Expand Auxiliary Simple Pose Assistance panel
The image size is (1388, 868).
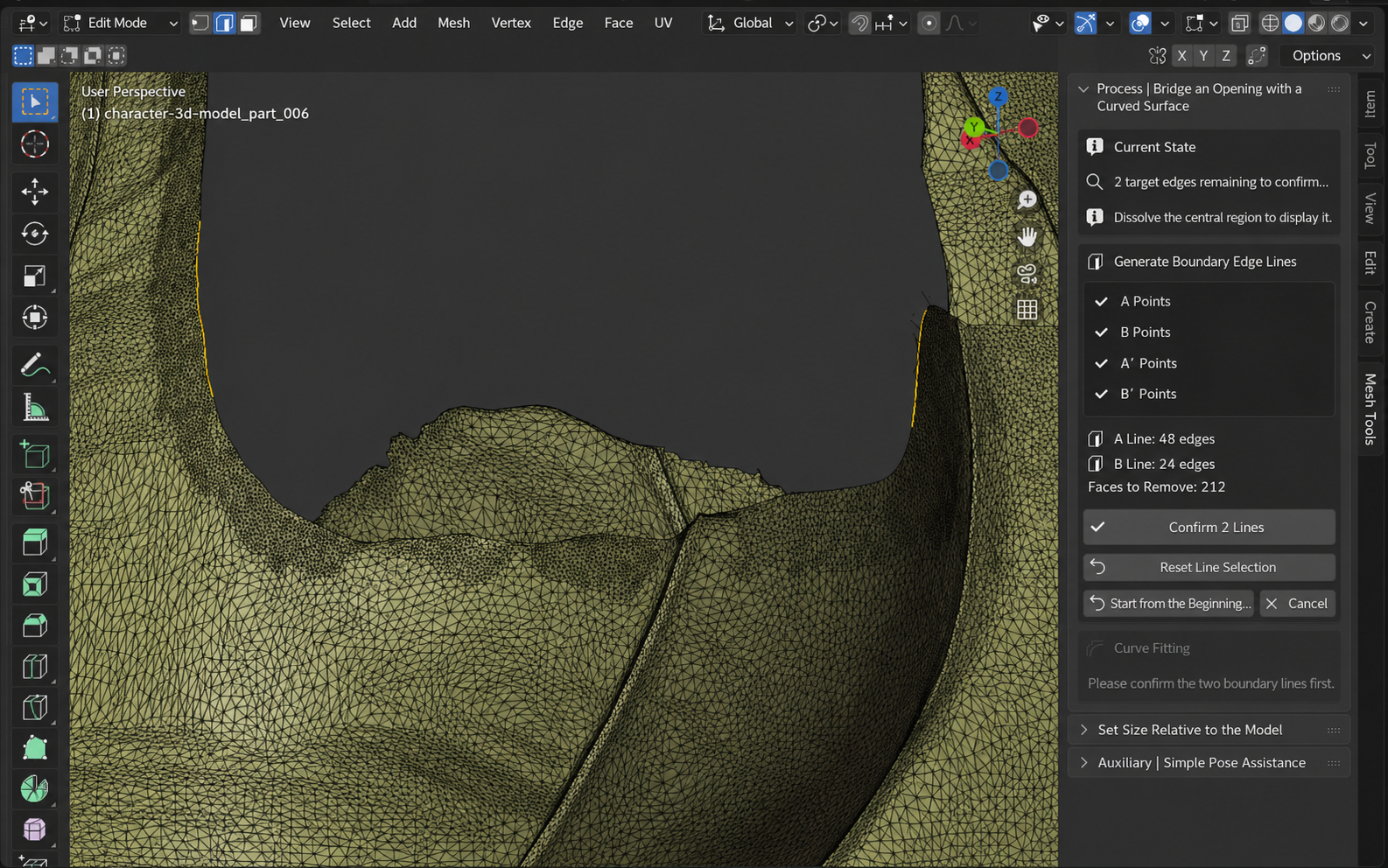pos(1209,763)
